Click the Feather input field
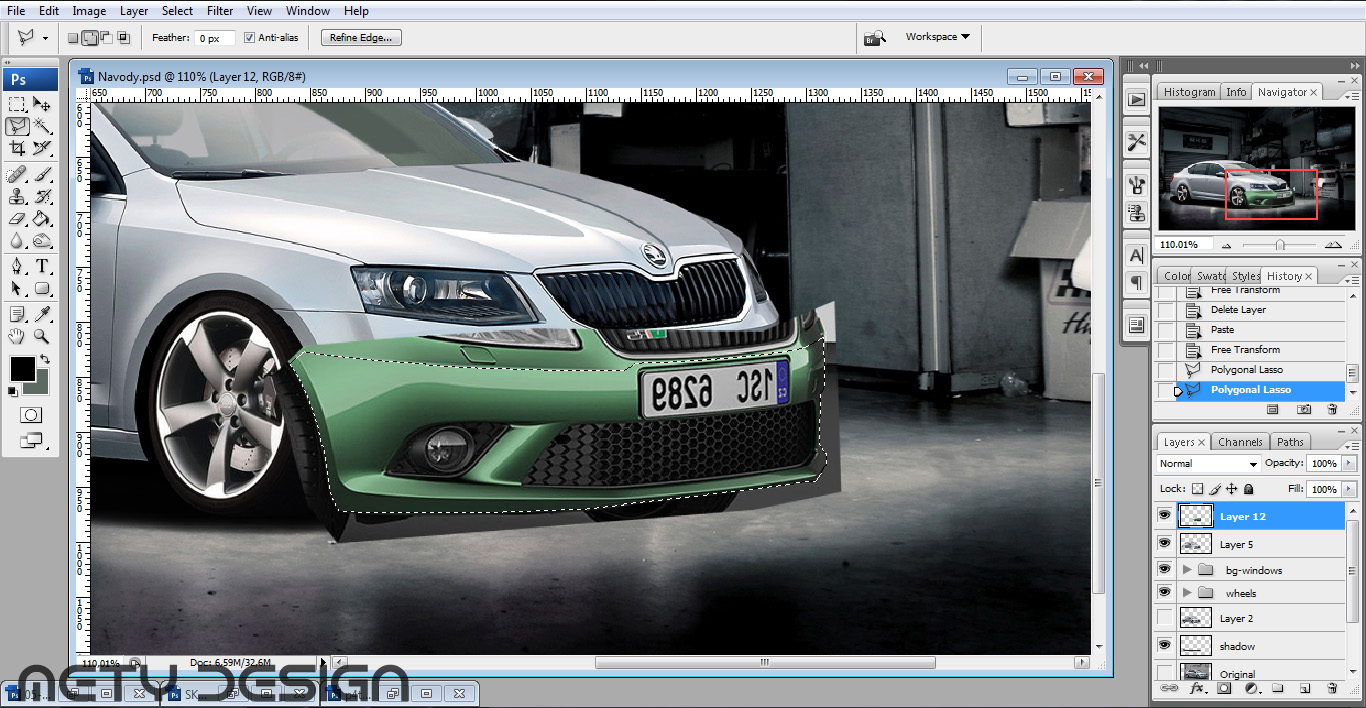The image size is (1366, 708). tap(215, 38)
